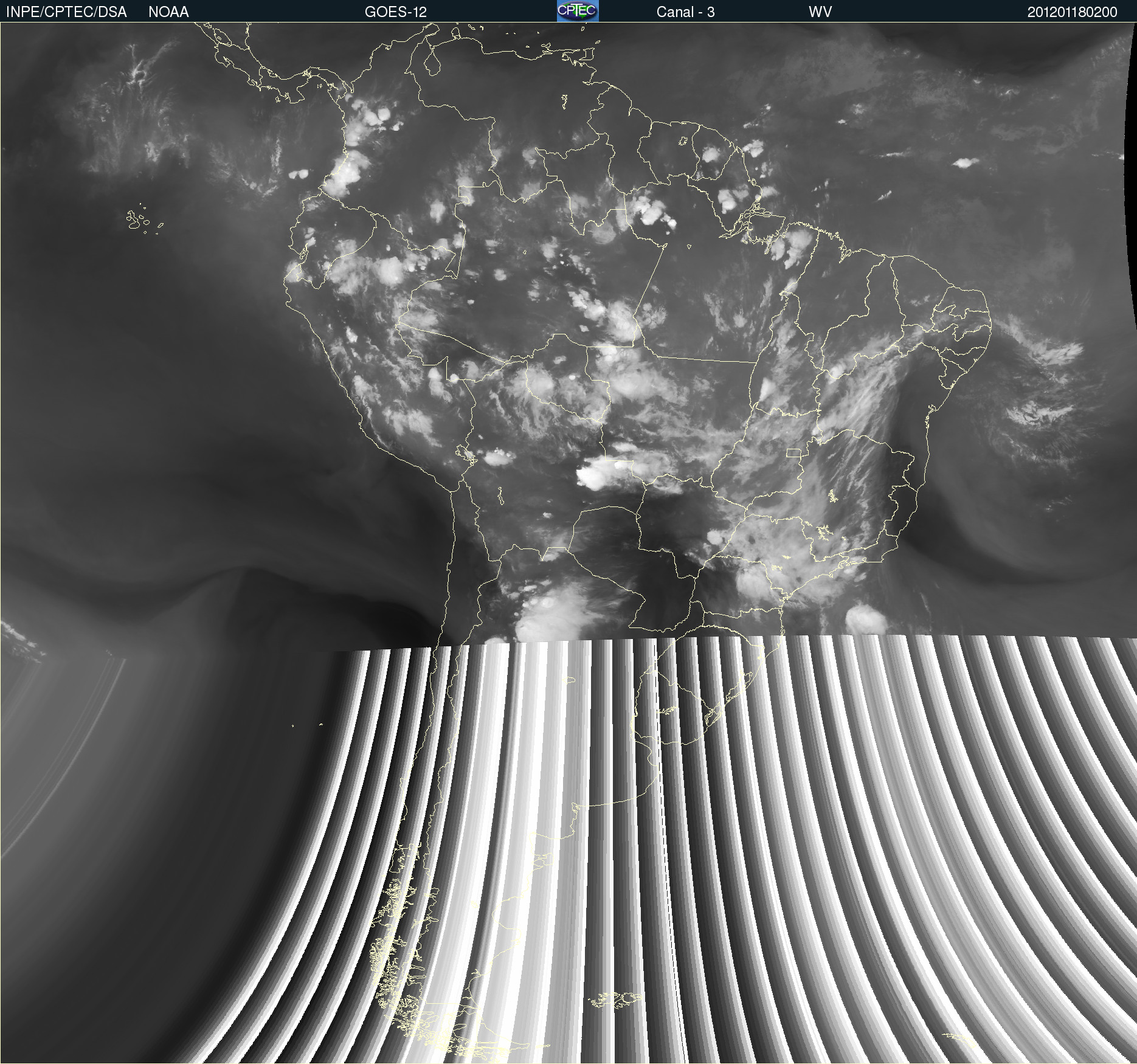Image resolution: width=1137 pixels, height=1064 pixels.
Task: Click the NOAA text in the header
Action: tap(168, 12)
